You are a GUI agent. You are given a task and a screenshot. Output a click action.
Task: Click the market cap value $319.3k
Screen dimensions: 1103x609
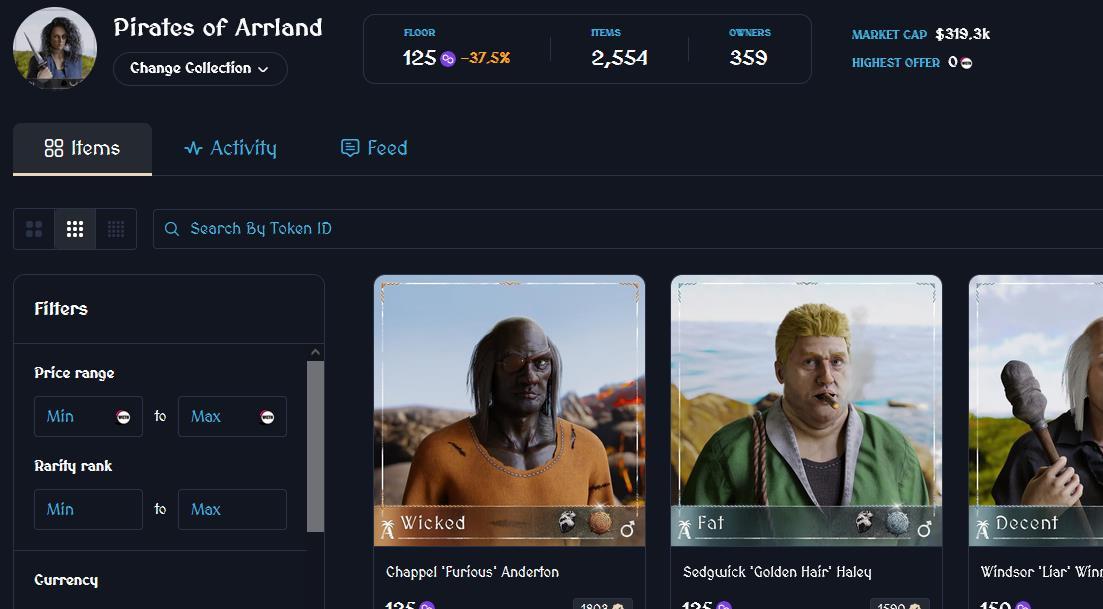pyautogui.click(x=962, y=34)
